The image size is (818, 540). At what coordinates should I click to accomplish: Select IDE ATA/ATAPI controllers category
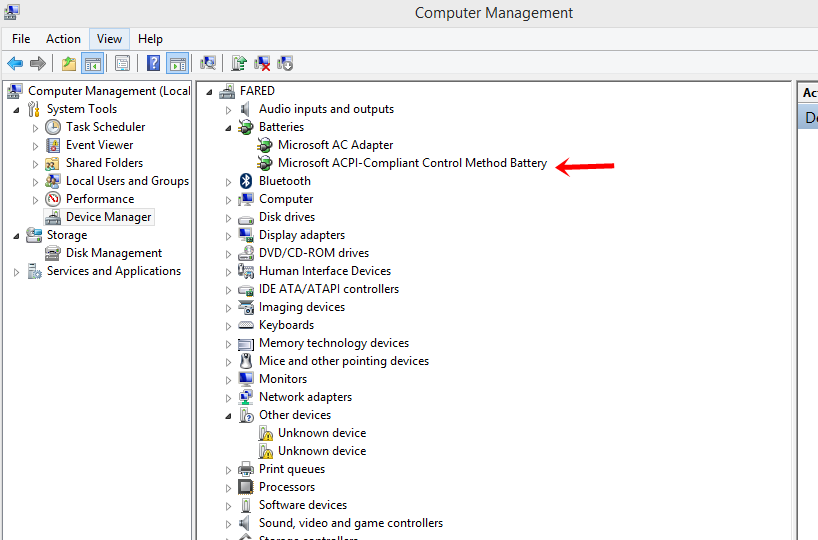pyautogui.click(x=329, y=289)
